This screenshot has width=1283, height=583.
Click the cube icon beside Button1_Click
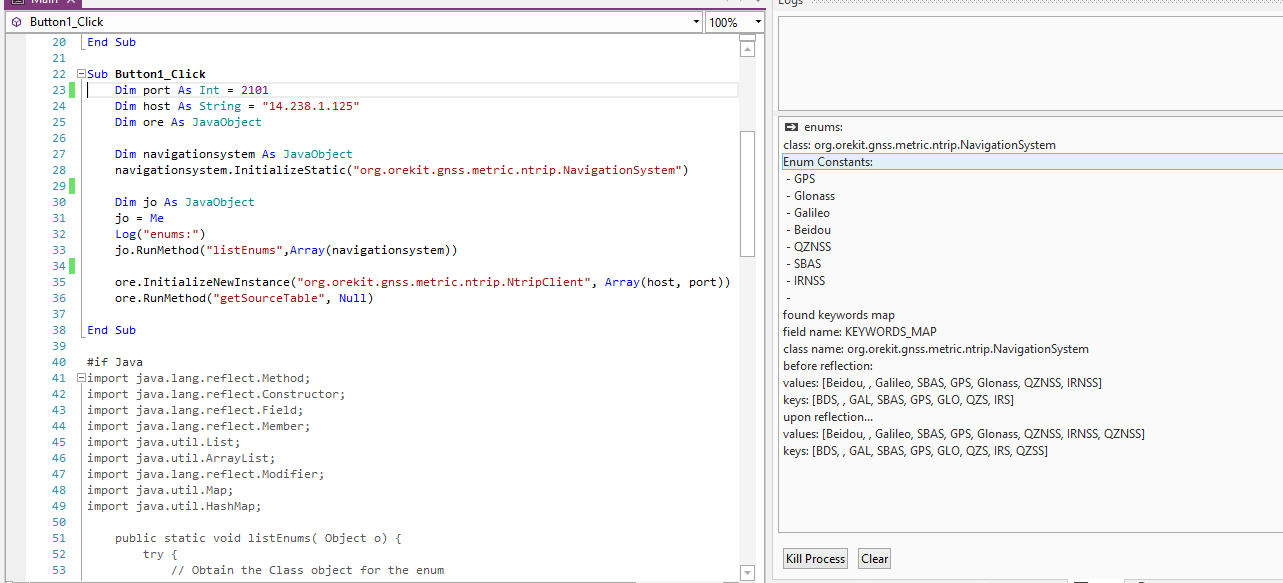[16, 22]
